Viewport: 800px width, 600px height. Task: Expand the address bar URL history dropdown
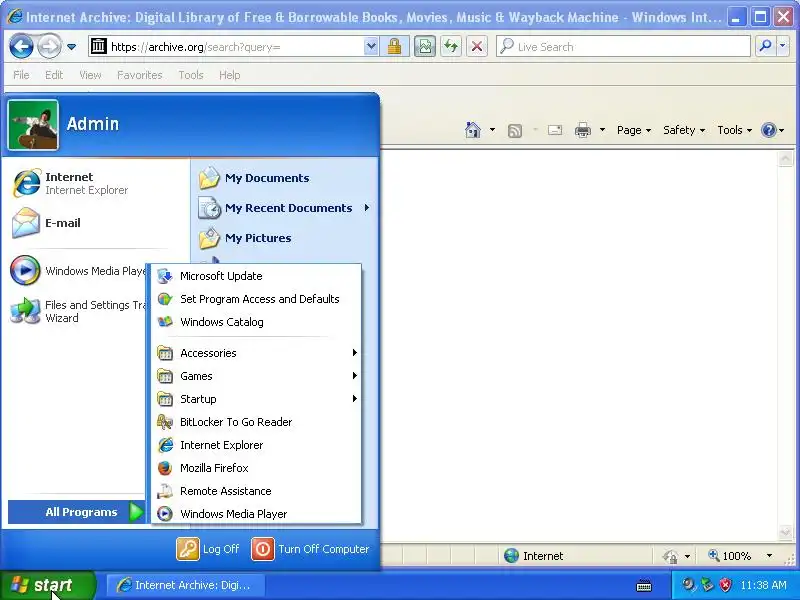[x=371, y=47]
